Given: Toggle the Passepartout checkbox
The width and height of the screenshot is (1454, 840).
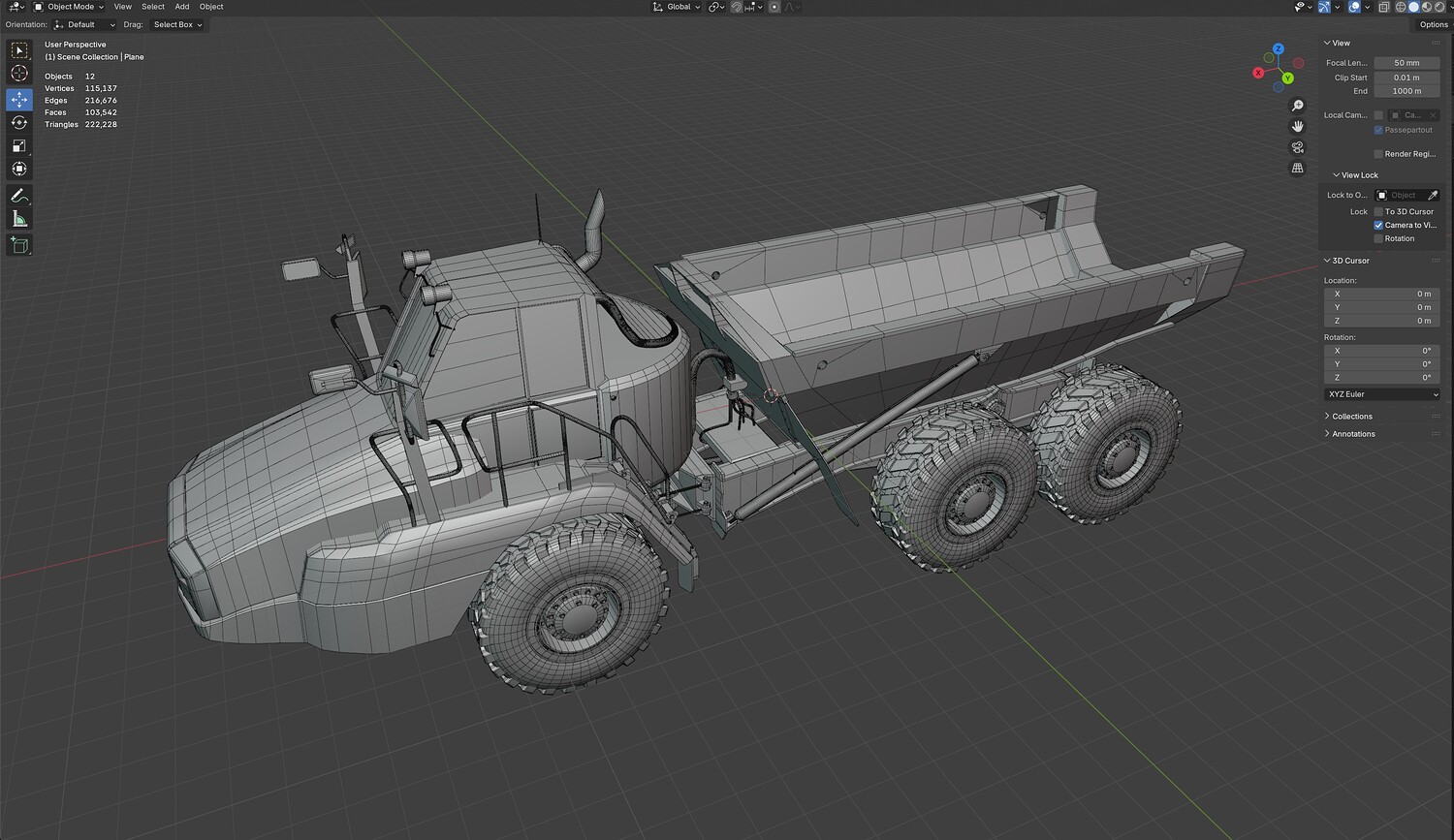Looking at the screenshot, I should [x=1378, y=130].
